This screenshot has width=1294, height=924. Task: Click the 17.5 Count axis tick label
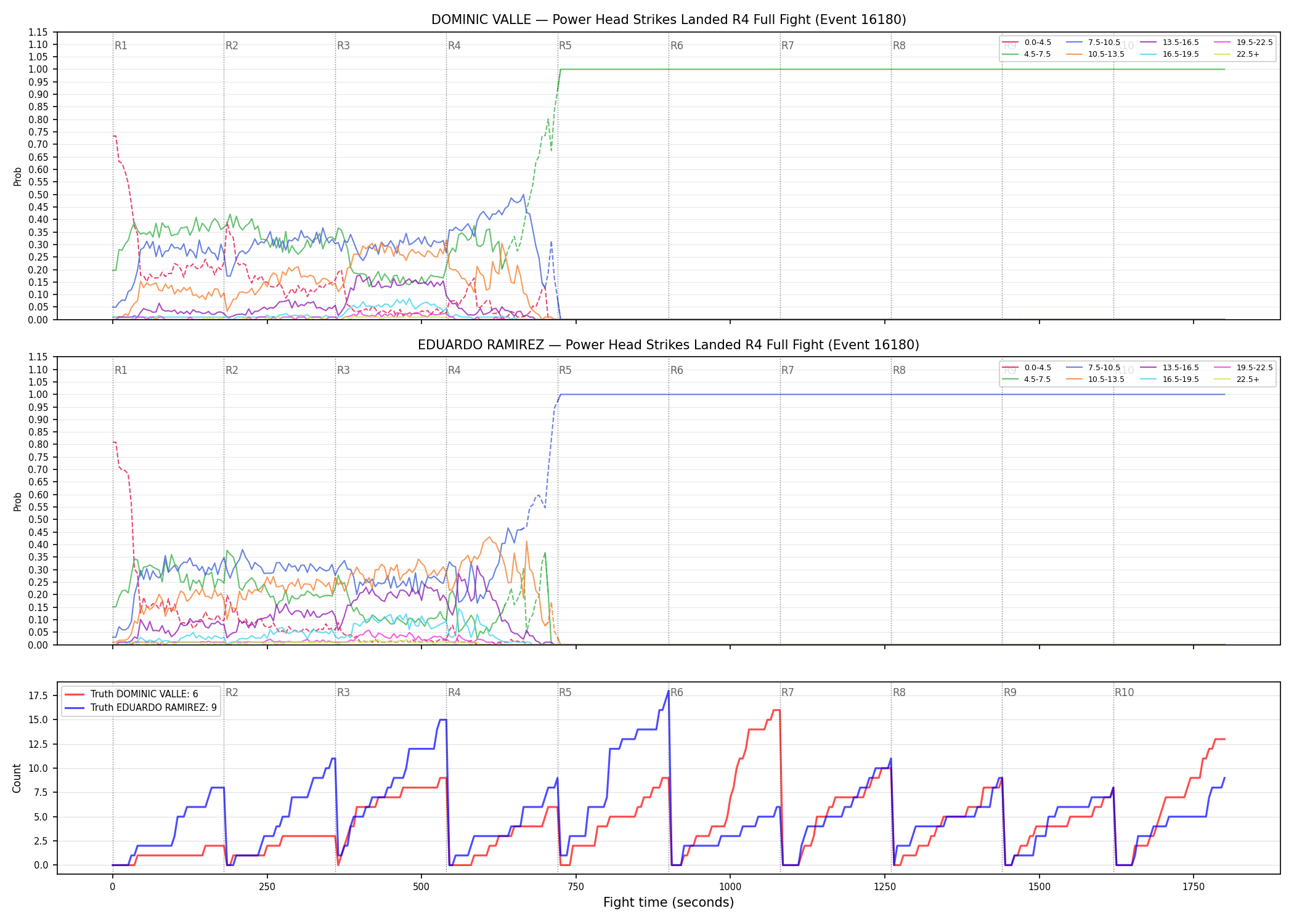click(38, 696)
